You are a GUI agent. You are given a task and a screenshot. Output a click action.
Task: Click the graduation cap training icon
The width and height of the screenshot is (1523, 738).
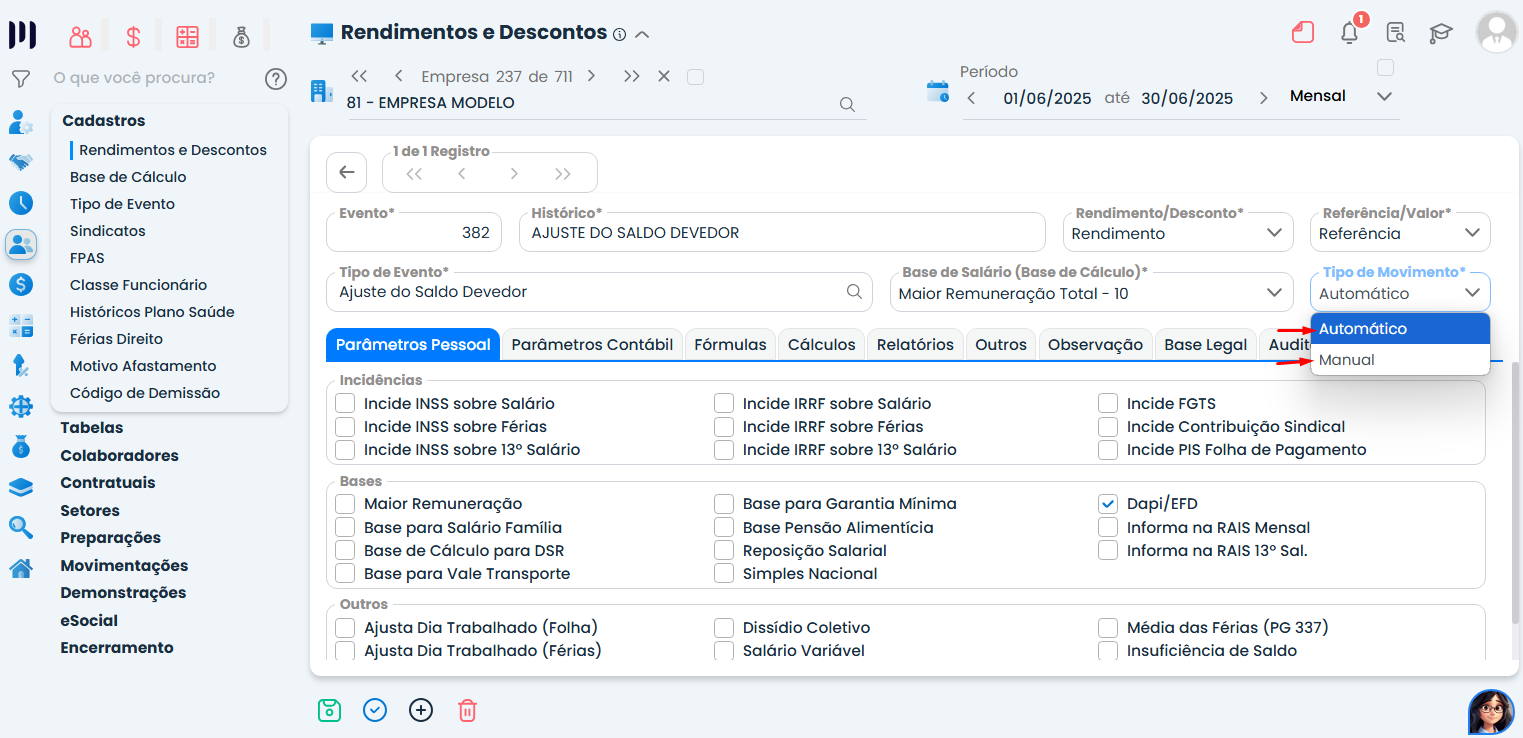coord(1440,33)
